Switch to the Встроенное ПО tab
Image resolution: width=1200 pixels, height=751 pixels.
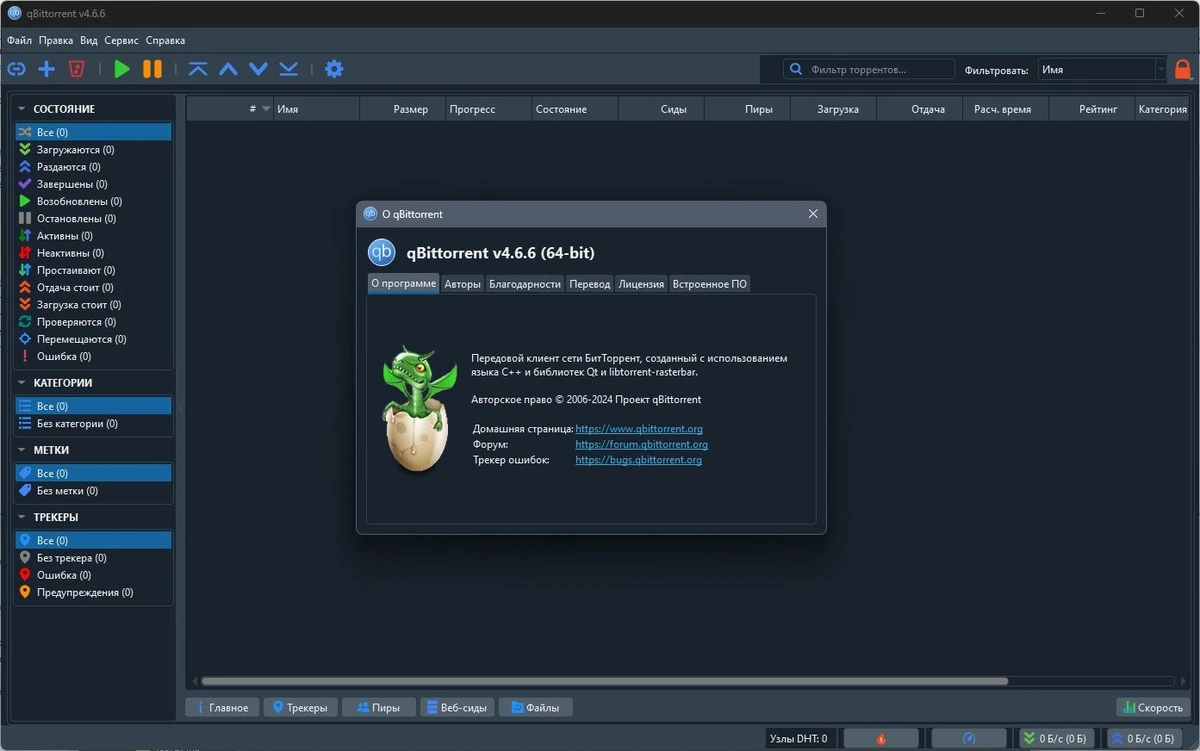tap(709, 284)
